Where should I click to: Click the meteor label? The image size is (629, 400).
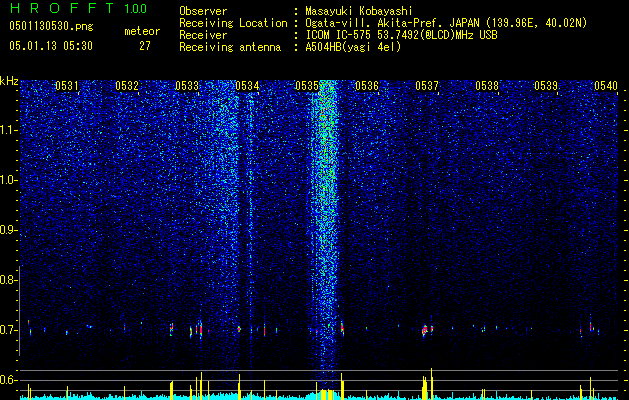click(x=142, y=31)
